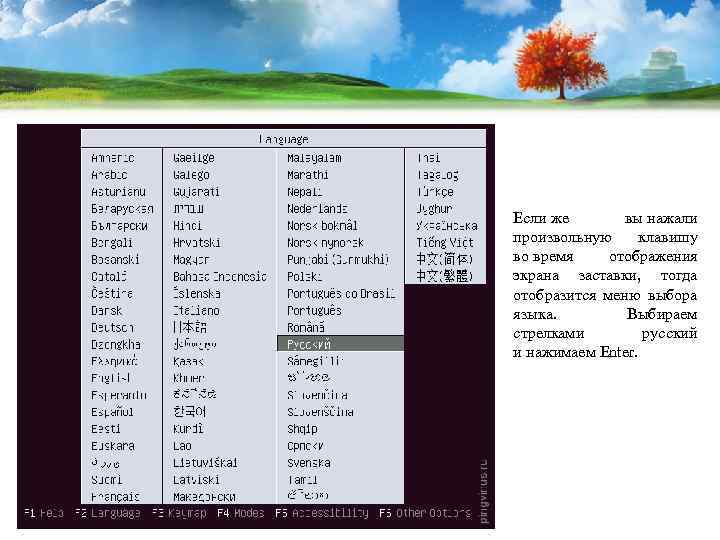The image size is (720, 540).
Task: Choose Català language
Action: (109, 277)
